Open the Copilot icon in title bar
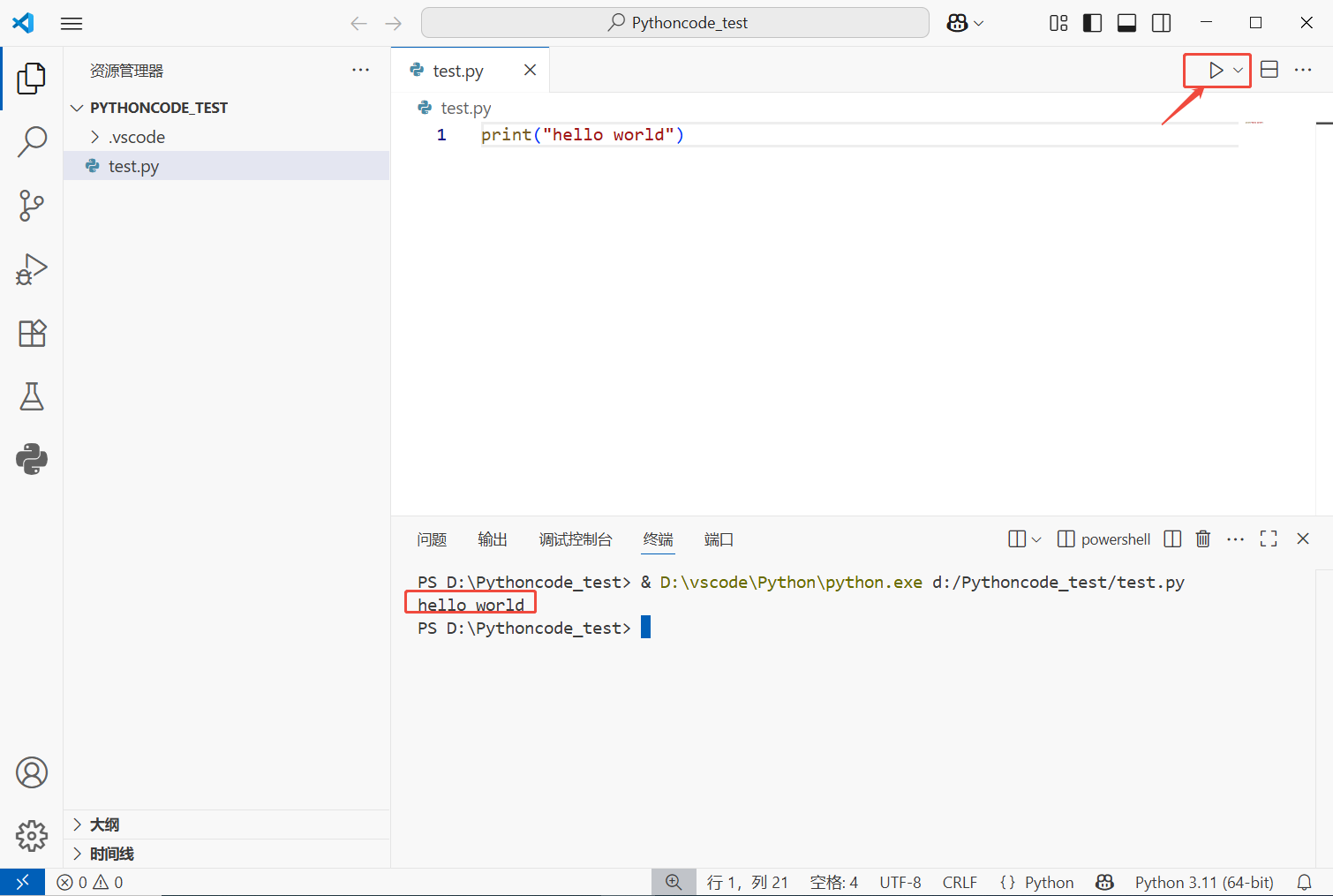Viewport: 1333px width, 896px height. [957, 23]
